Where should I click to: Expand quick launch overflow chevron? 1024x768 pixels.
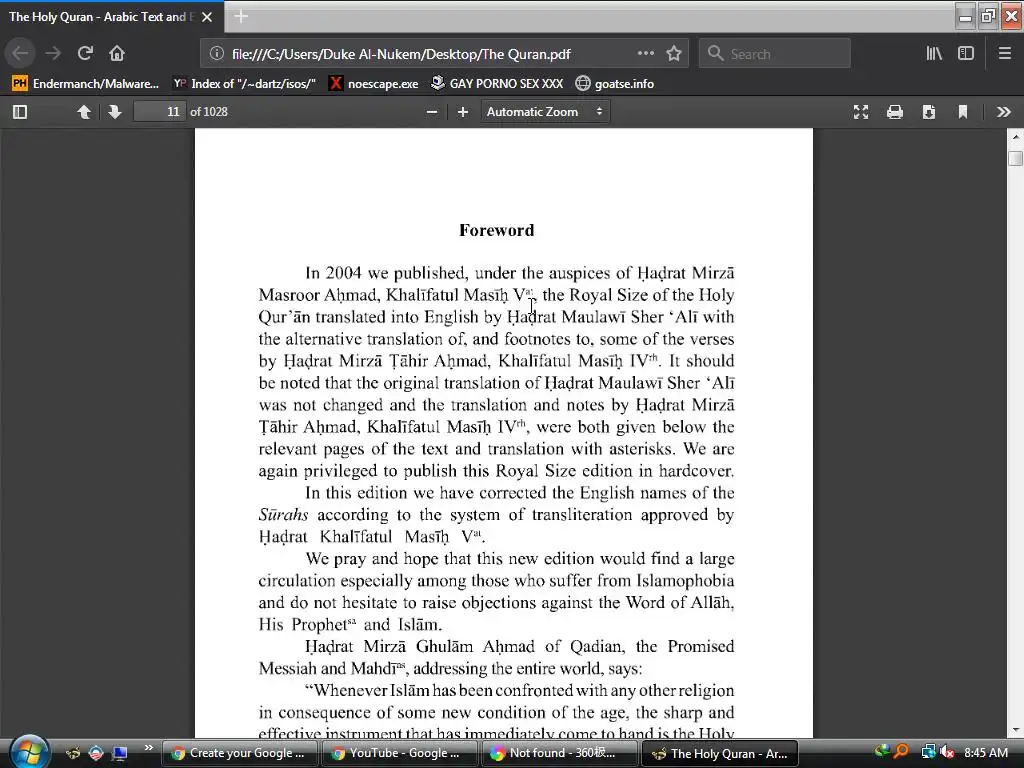point(148,748)
